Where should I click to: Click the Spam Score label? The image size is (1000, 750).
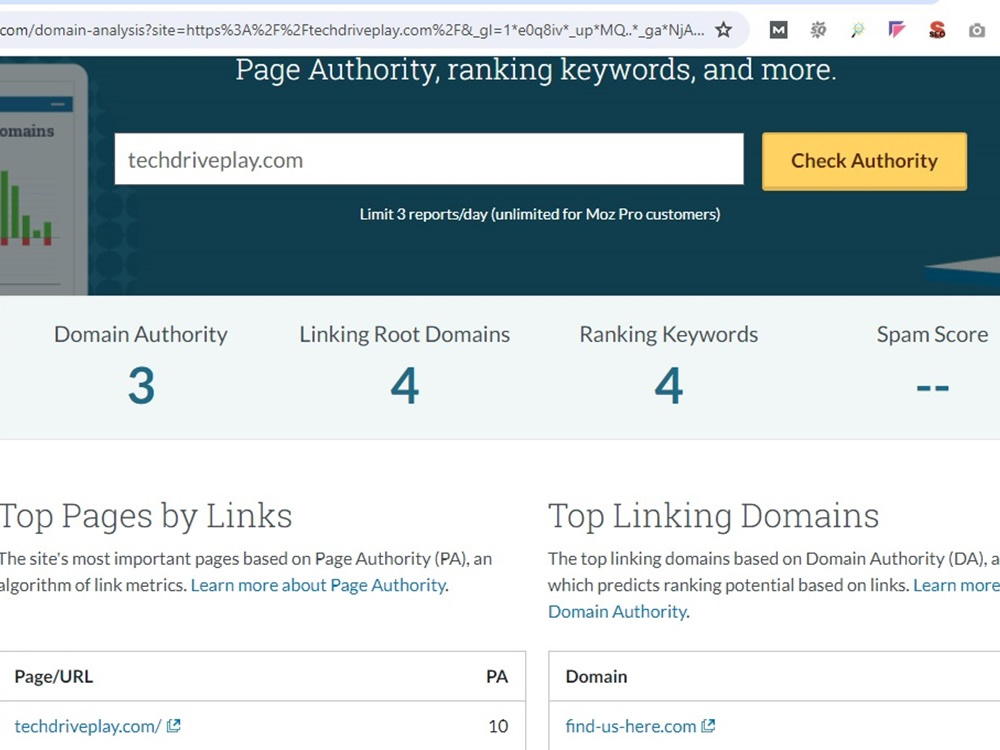932,335
